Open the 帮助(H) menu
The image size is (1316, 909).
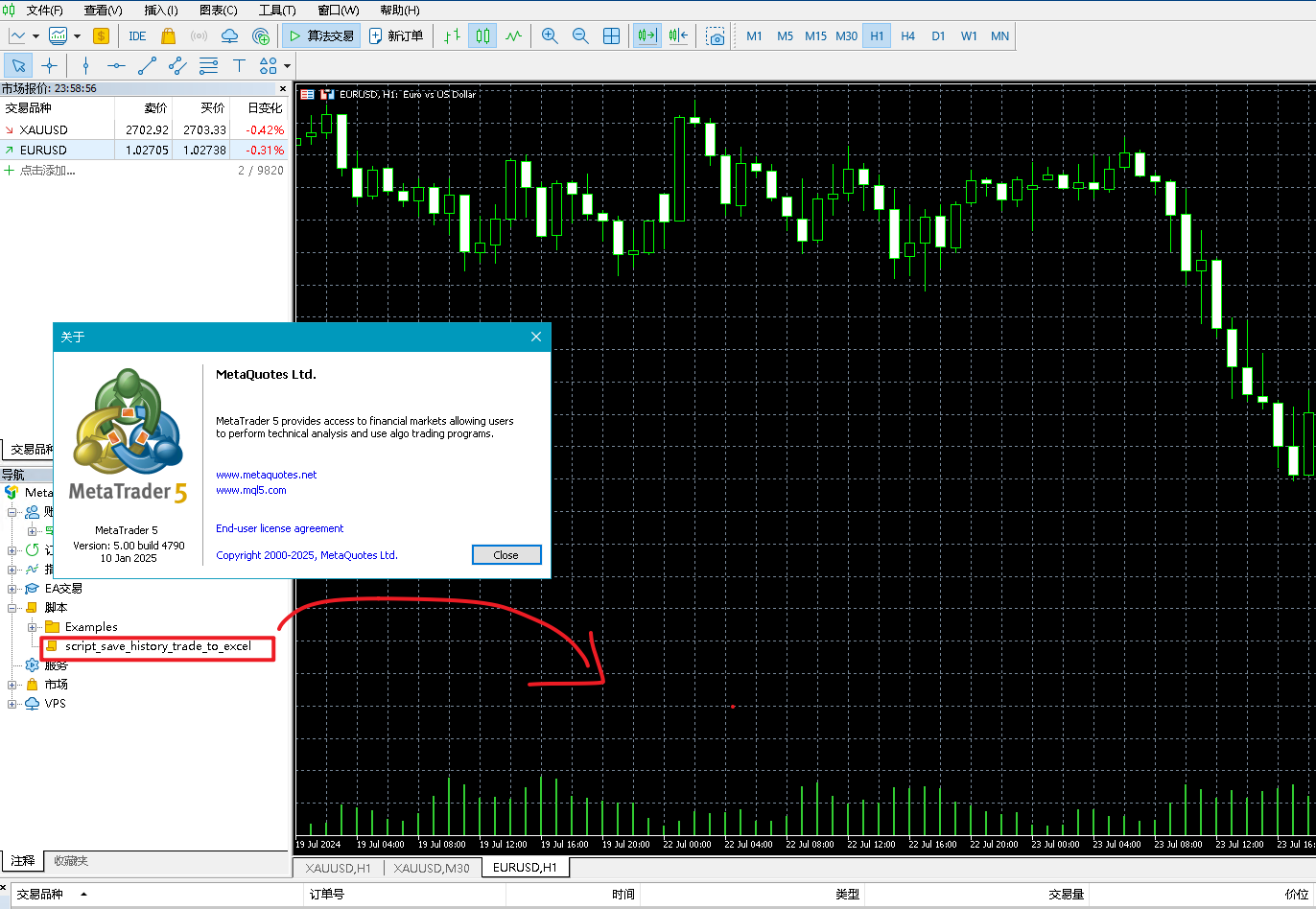click(x=400, y=11)
